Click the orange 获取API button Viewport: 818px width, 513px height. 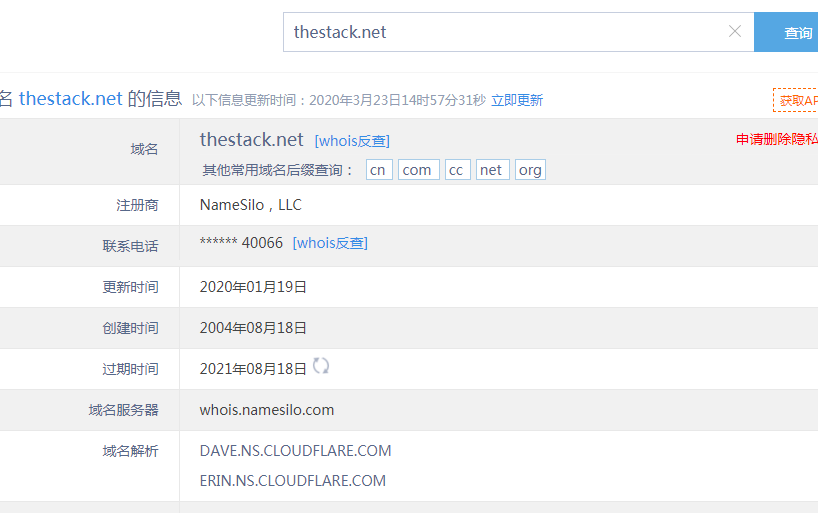796,100
